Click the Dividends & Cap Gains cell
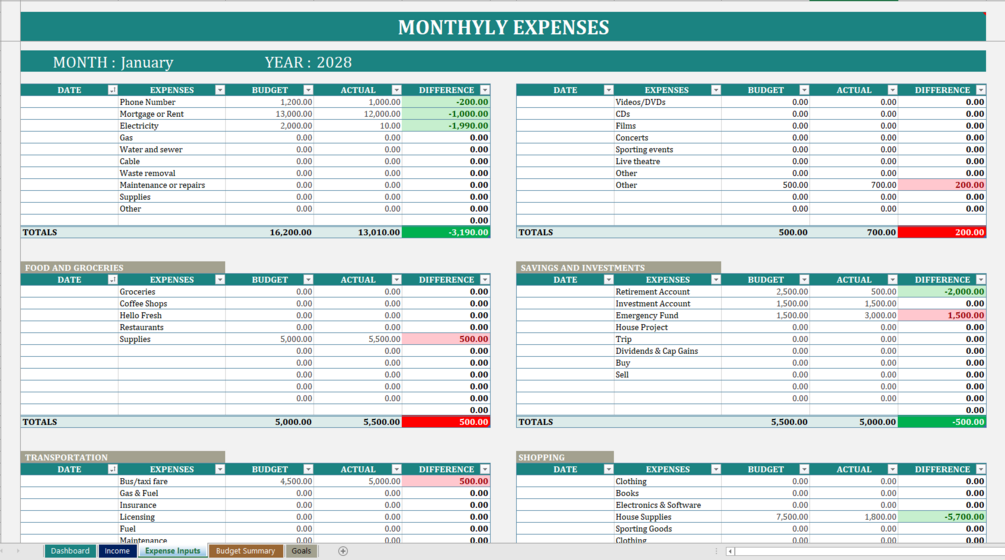 (x=668, y=351)
